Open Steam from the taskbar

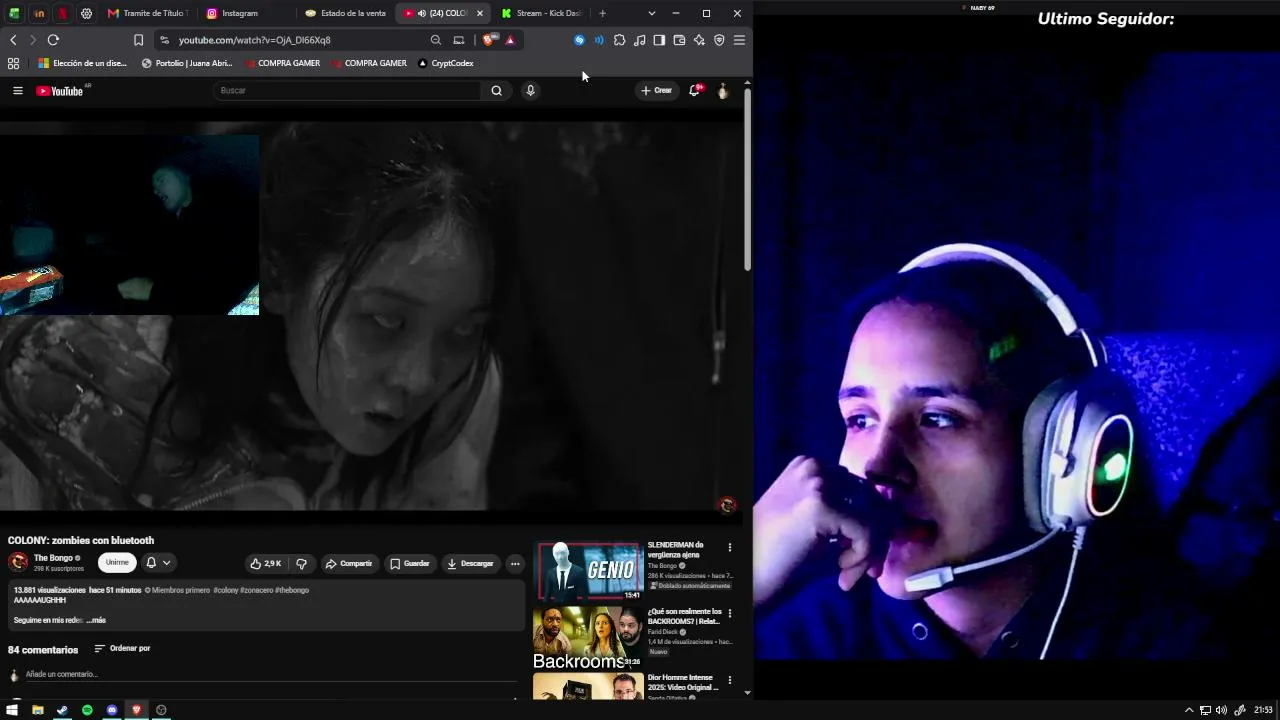(62, 710)
